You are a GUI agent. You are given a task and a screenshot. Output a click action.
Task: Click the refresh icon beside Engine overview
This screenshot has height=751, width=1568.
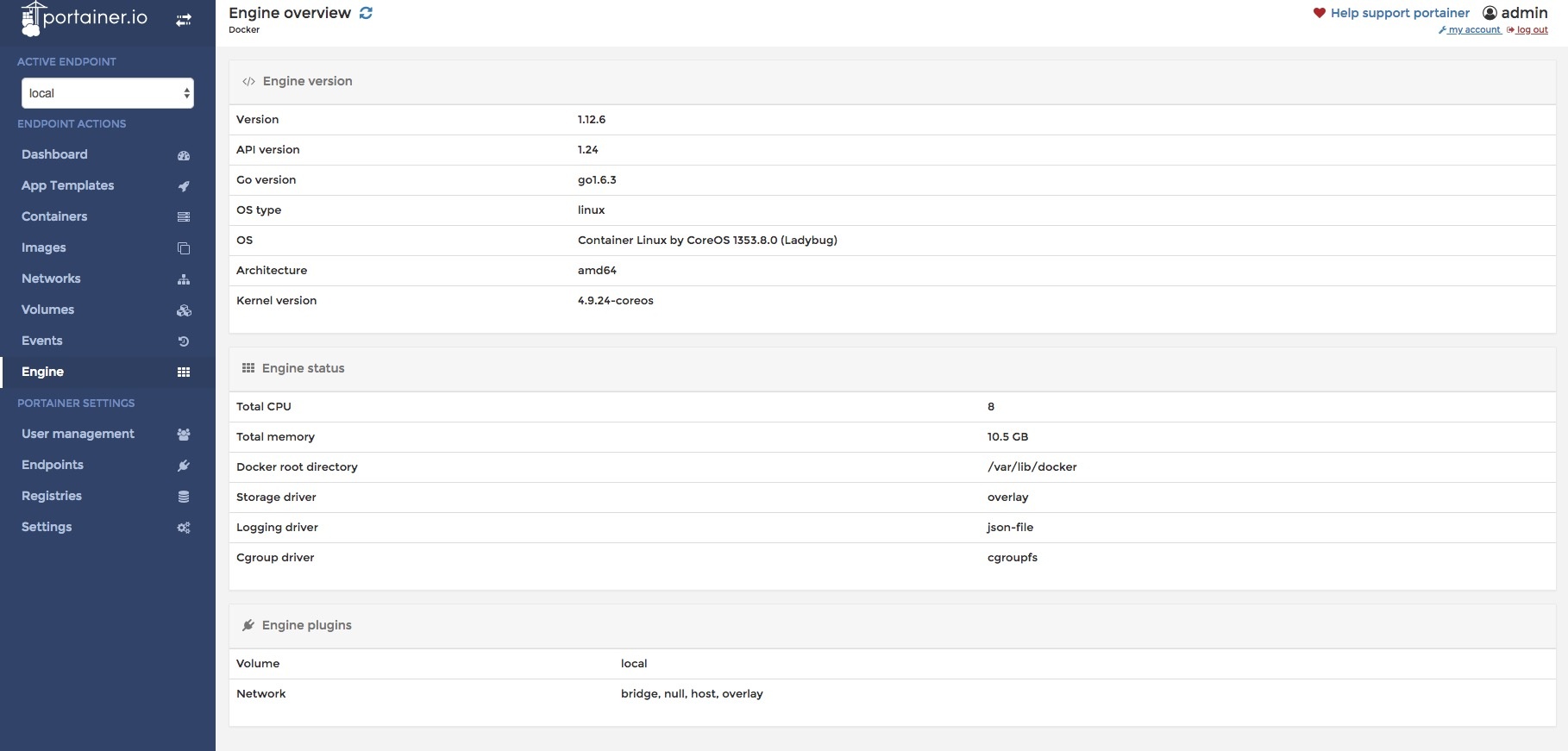(x=366, y=13)
